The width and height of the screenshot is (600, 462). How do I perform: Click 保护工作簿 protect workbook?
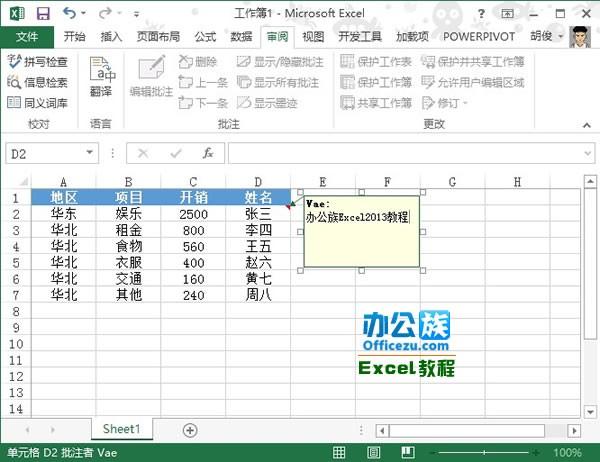[376, 82]
